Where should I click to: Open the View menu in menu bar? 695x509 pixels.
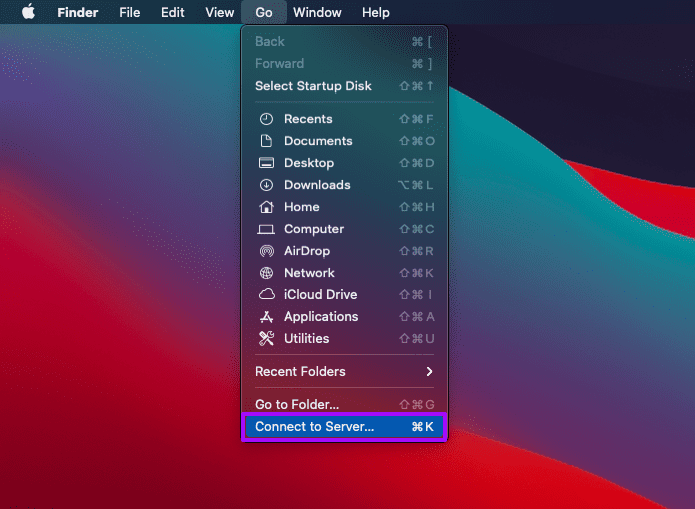pyautogui.click(x=219, y=12)
